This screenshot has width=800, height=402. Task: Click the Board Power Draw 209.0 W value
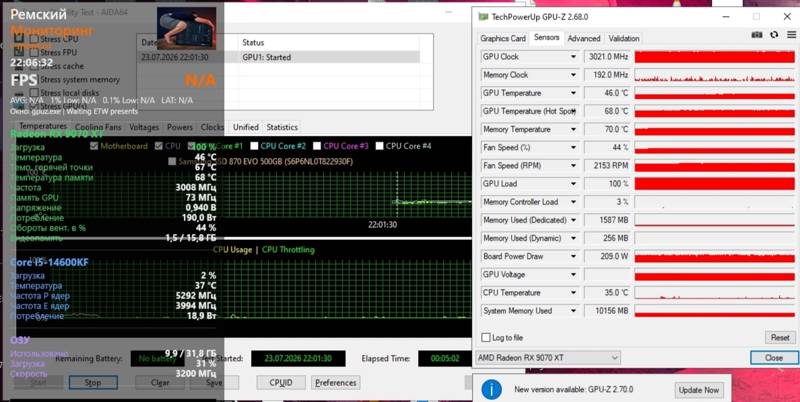[607, 256]
